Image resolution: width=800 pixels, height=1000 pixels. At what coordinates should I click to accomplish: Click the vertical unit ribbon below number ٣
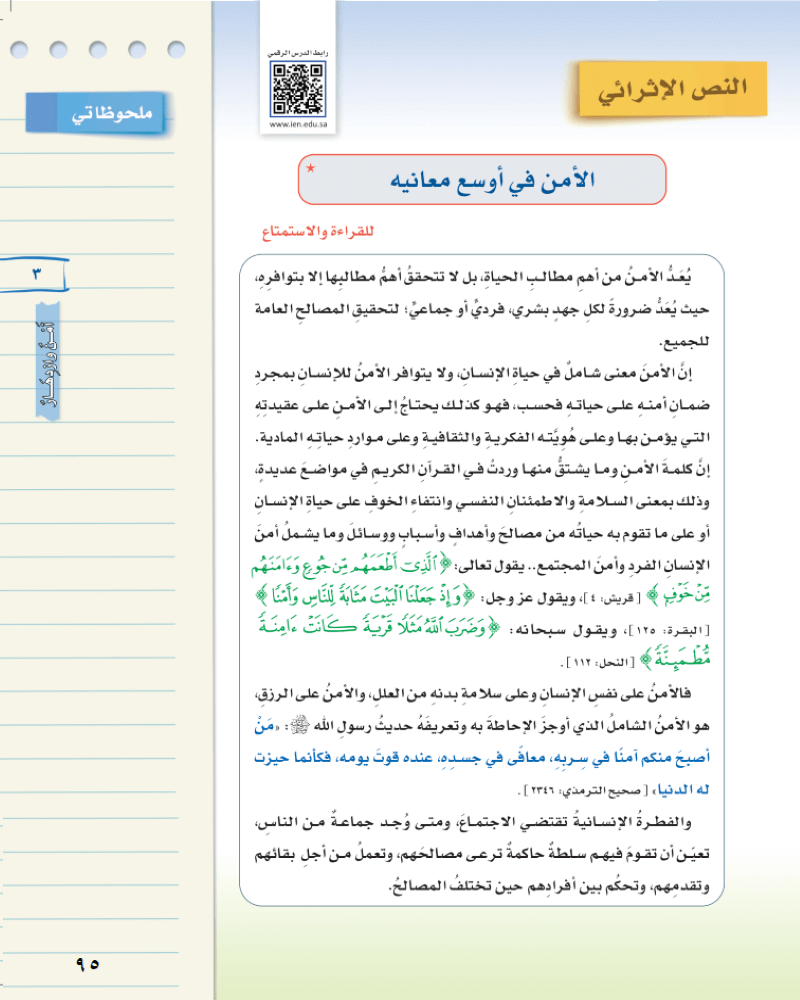(x=47, y=362)
